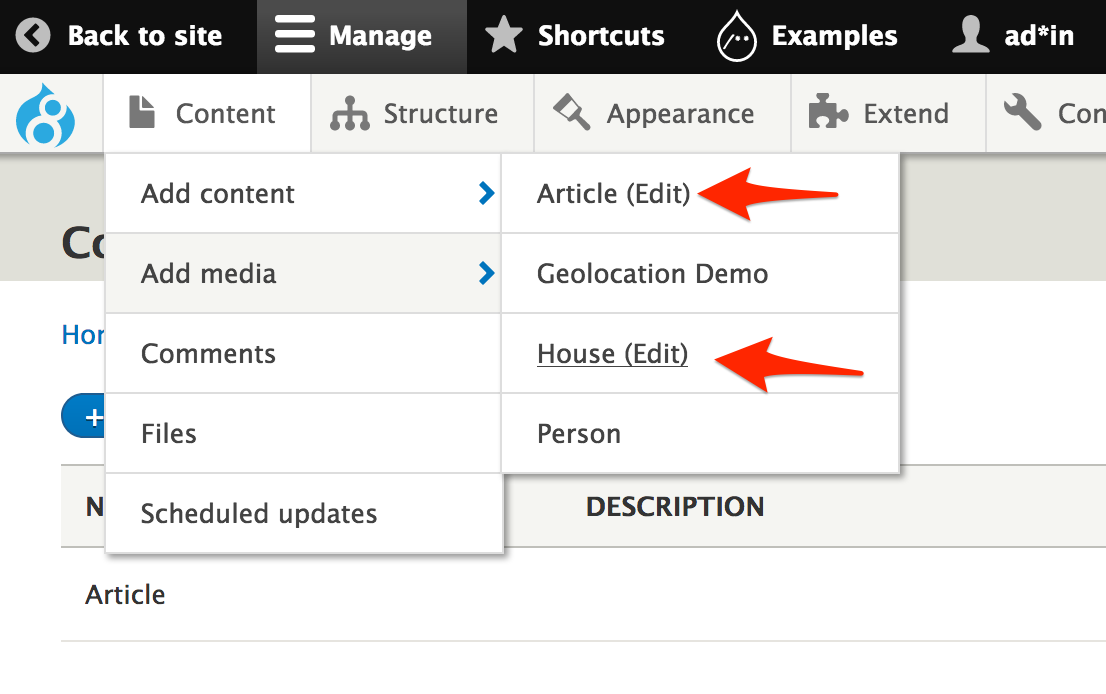This screenshot has width=1106, height=694.
Task: Select Geolocation Demo content type
Action: 652,273
